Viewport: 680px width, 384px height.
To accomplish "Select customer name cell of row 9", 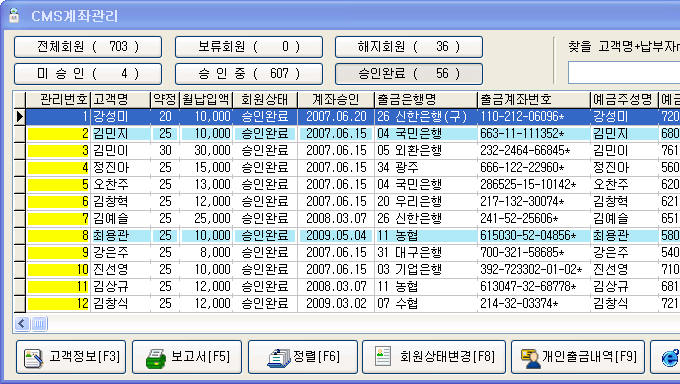I will [x=120, y=253].
